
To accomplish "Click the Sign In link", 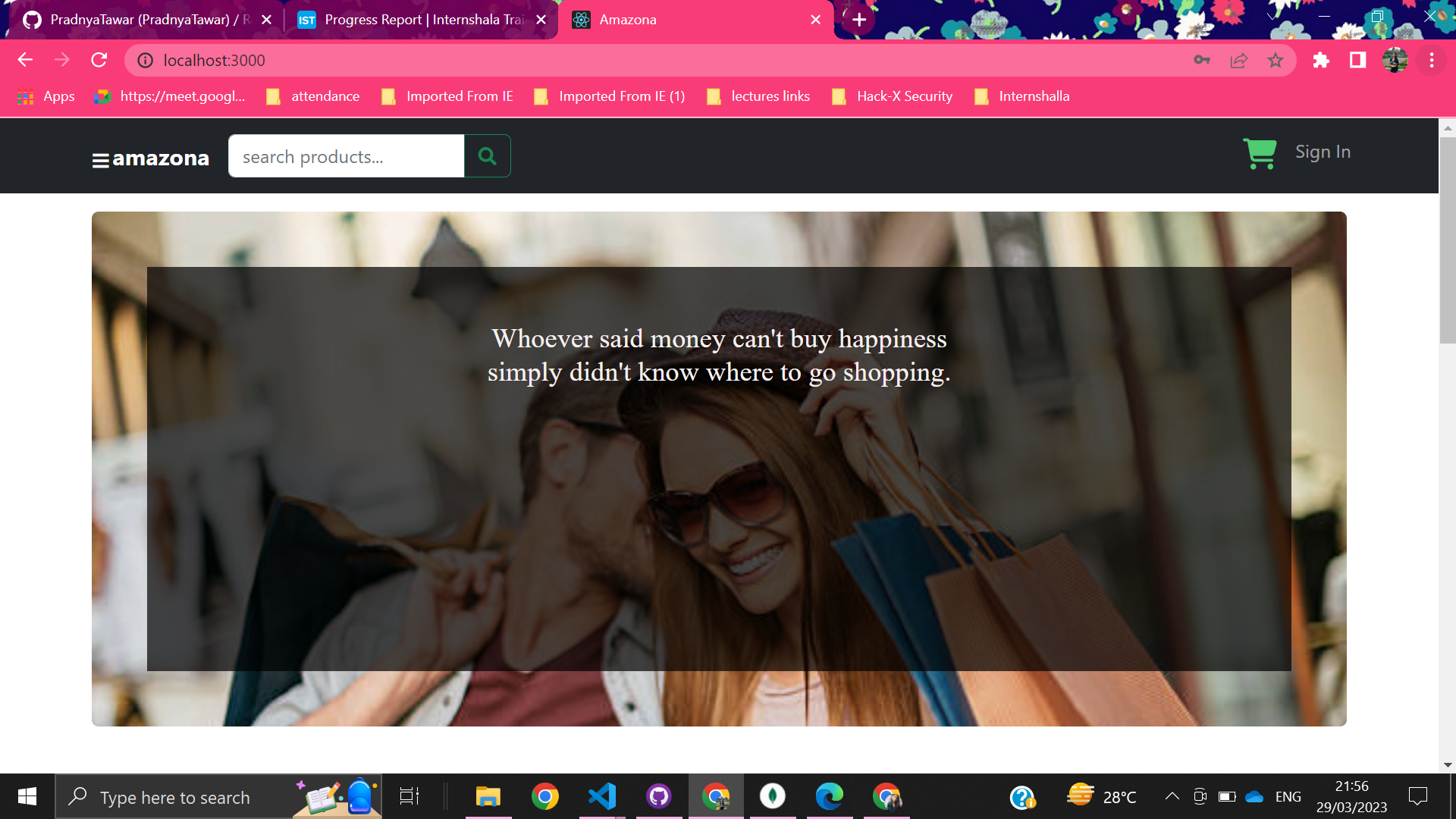I will click(1323, 152).
